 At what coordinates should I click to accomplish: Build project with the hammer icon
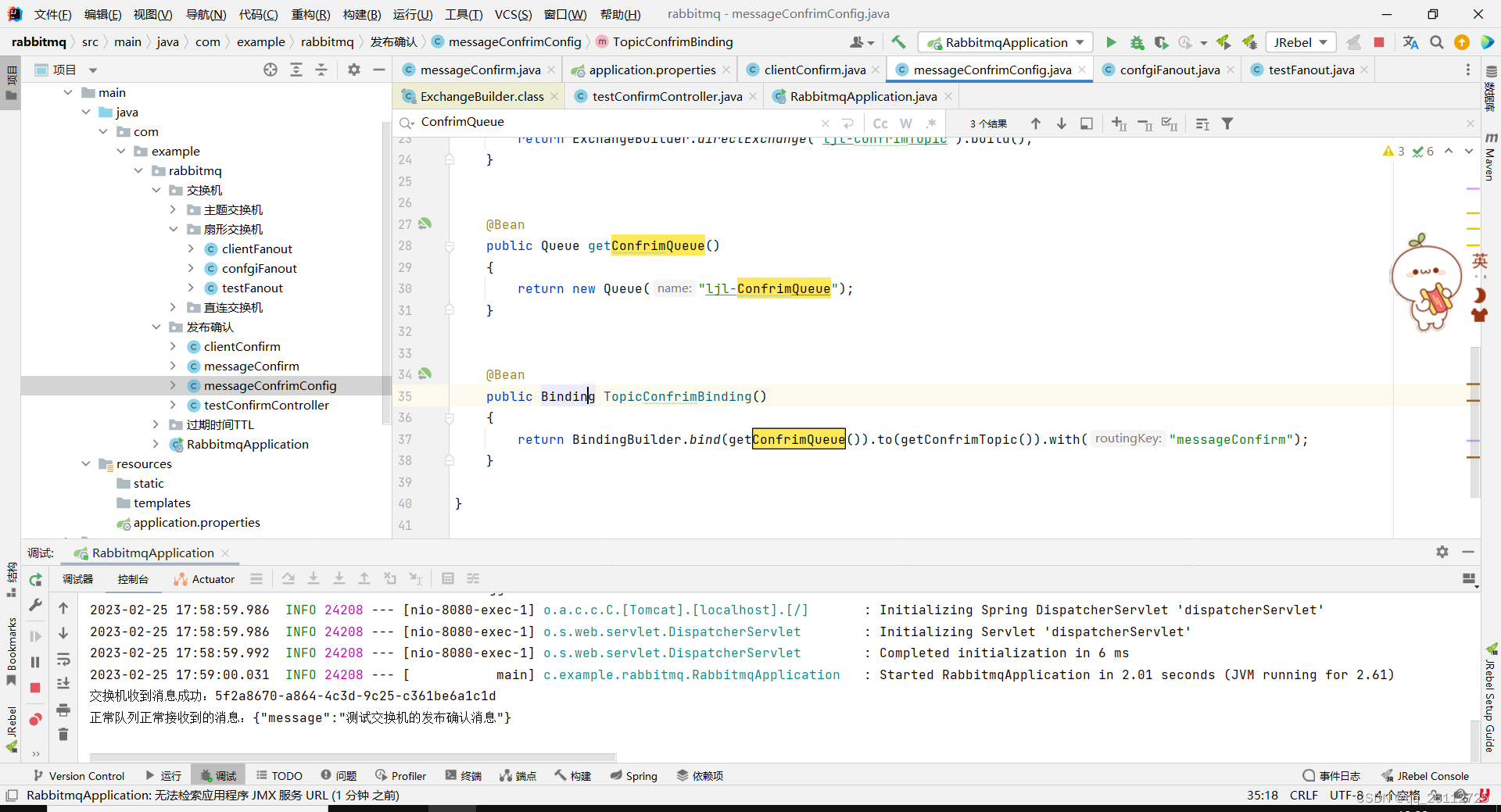pyautogui.click(x=898, y=42)
